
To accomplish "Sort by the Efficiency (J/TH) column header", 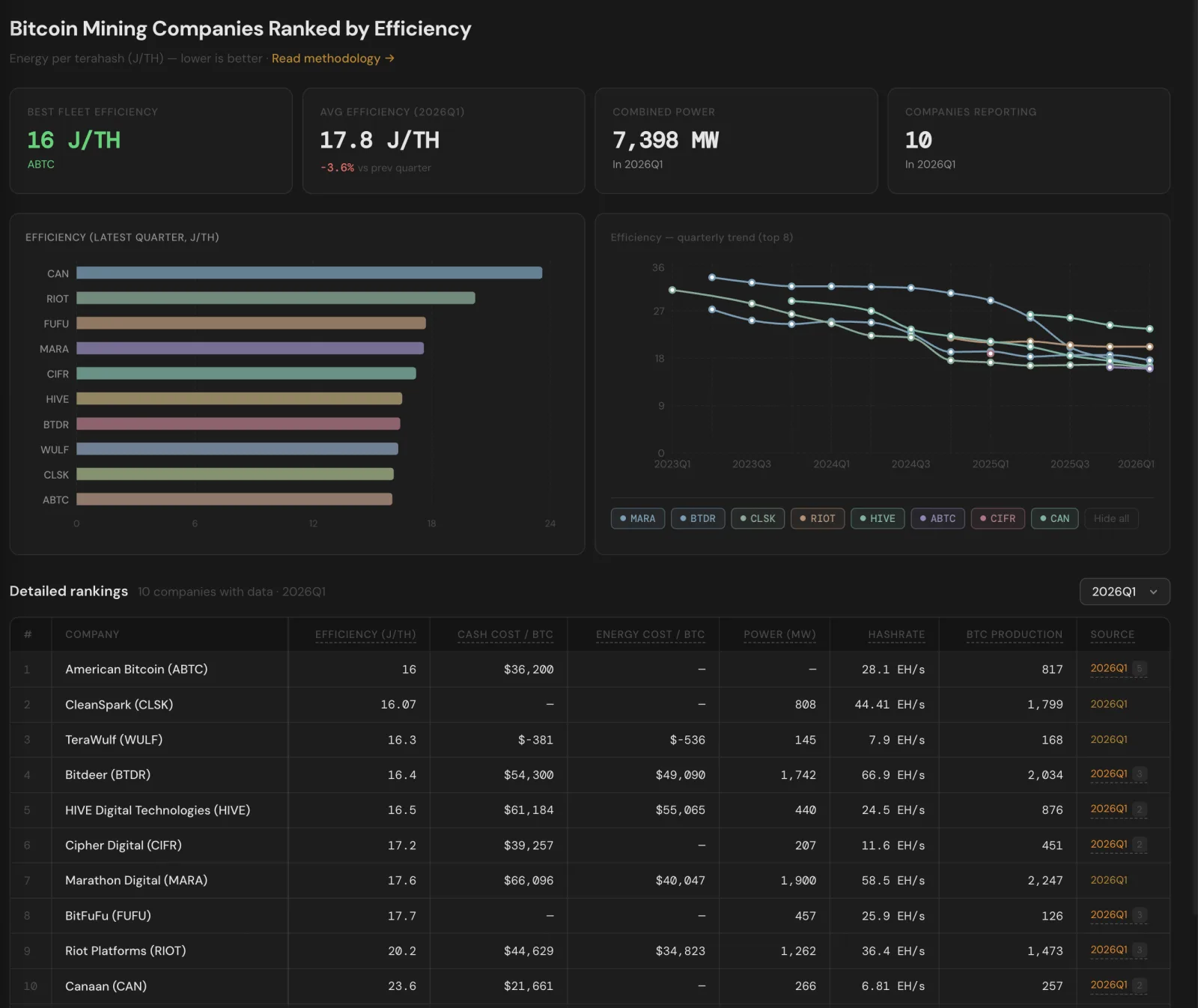I will [365, 634].
